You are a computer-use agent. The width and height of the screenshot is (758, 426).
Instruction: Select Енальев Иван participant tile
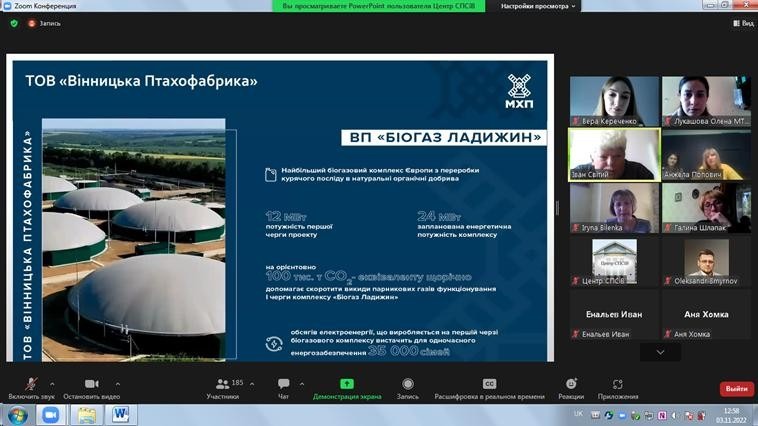click(x=614, y=315)
